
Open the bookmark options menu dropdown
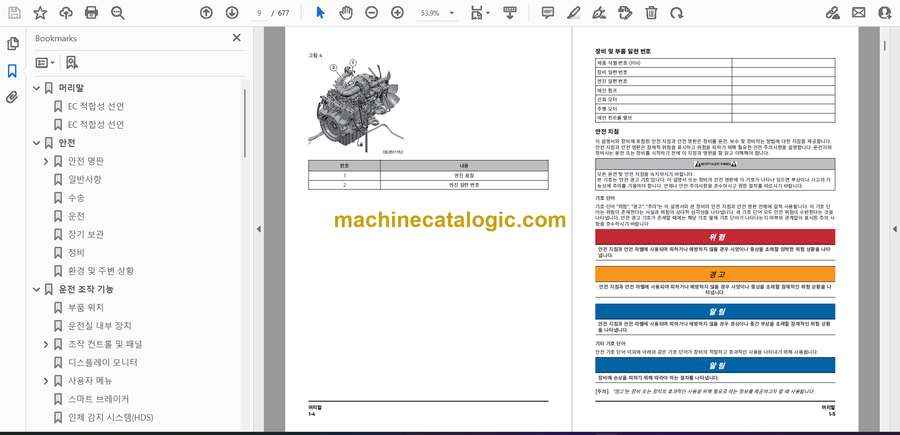point(45,62)
